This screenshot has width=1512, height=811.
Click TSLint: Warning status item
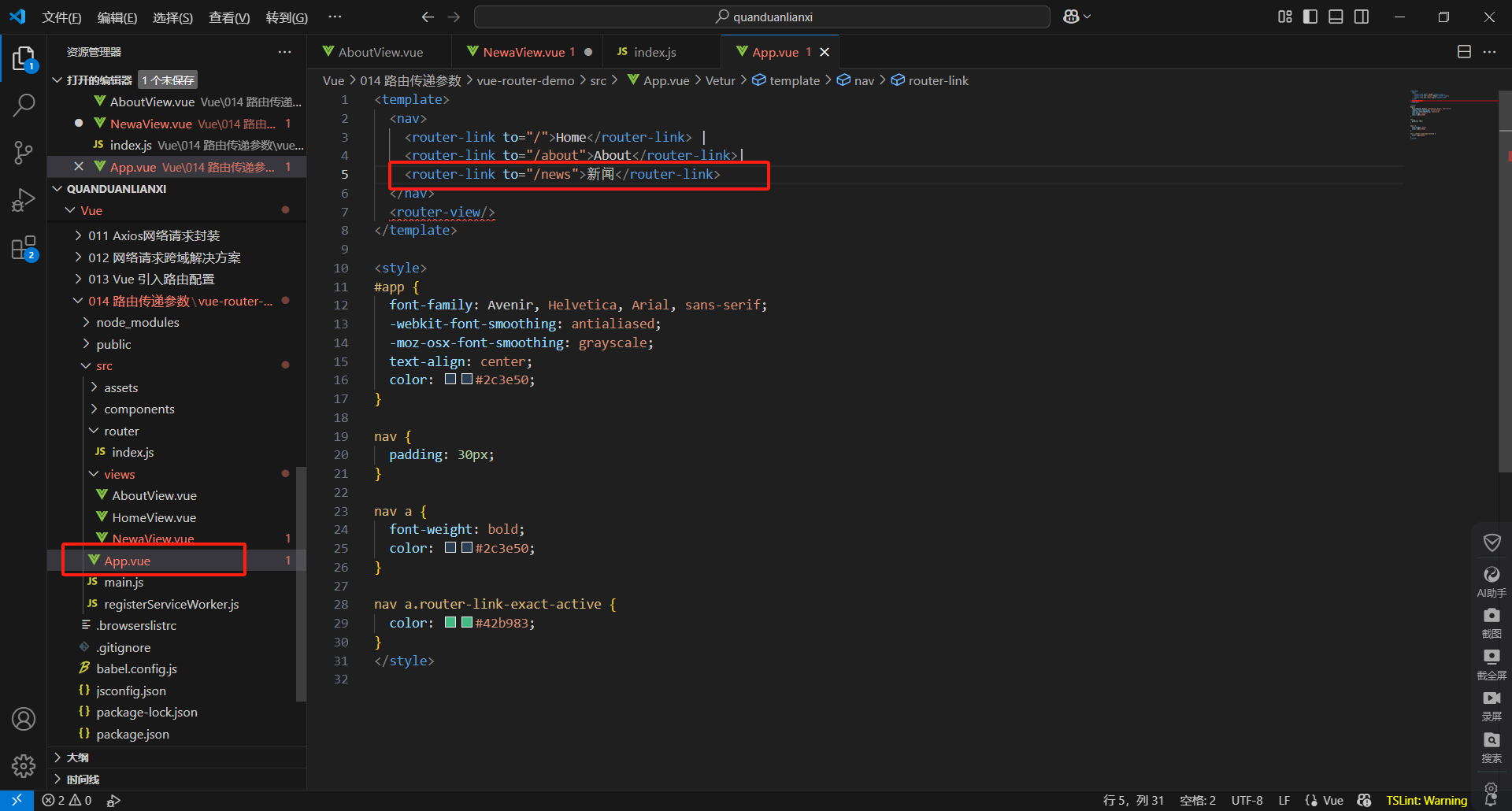click(1426, 800)
